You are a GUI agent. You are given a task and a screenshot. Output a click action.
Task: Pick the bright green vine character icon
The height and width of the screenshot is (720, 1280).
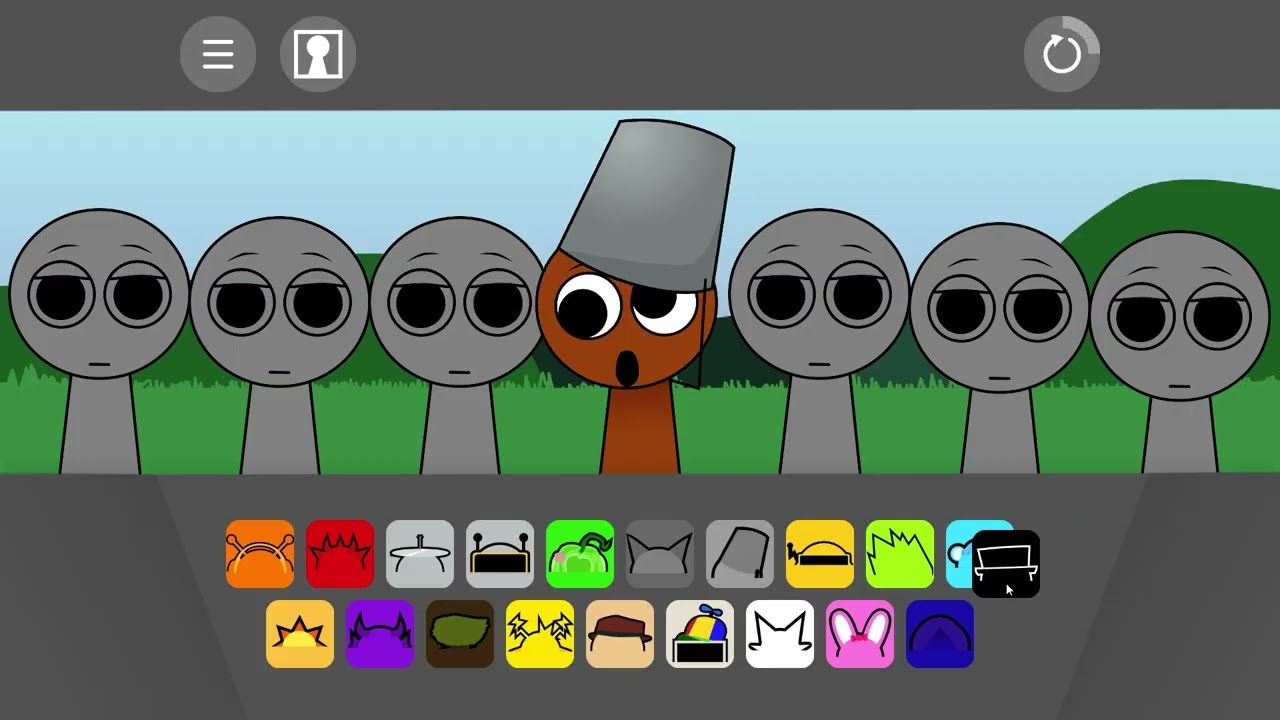(x=580, y=554)
